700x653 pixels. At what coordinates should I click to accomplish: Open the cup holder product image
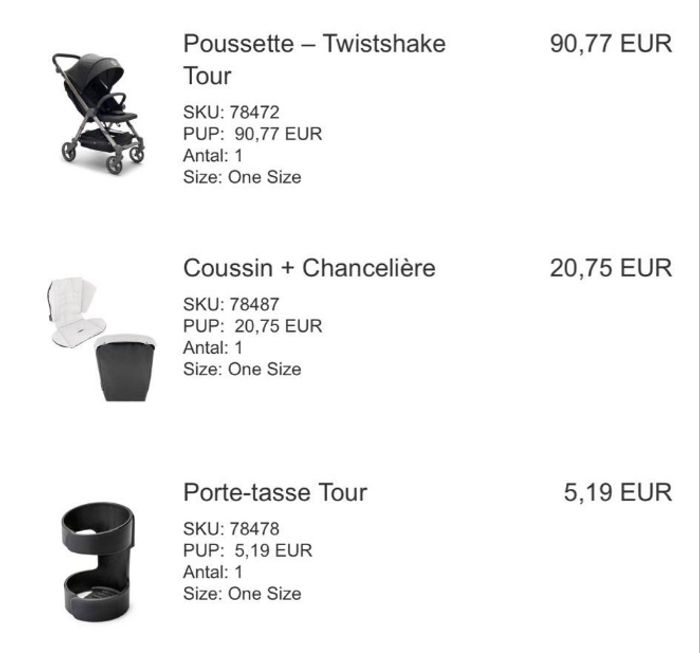point(98,561)
